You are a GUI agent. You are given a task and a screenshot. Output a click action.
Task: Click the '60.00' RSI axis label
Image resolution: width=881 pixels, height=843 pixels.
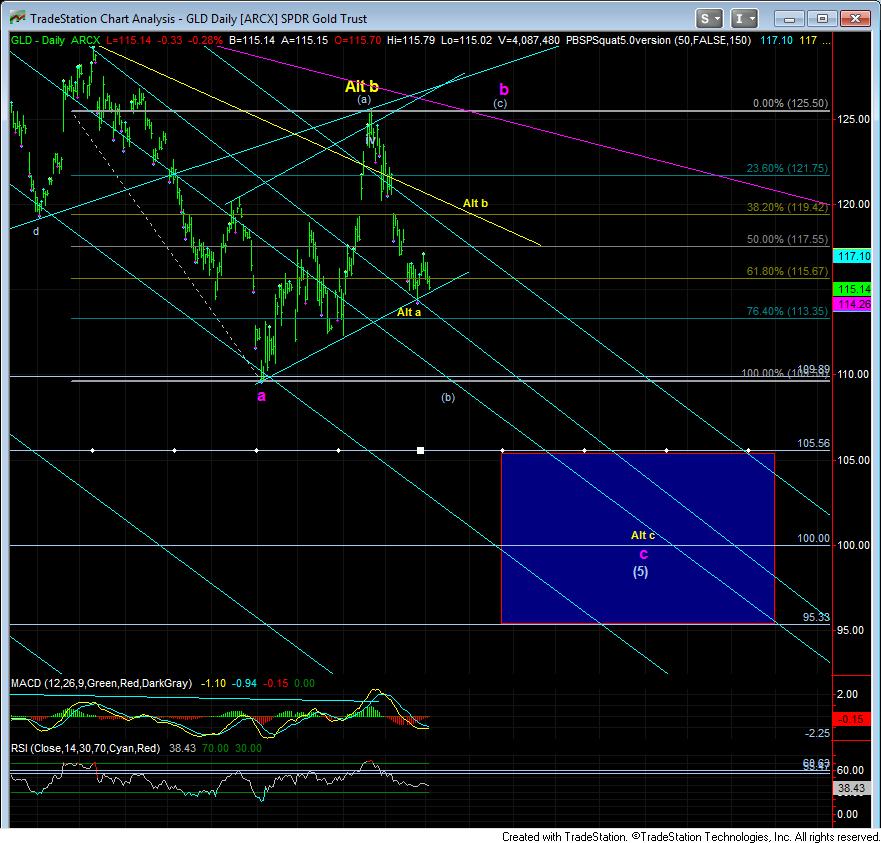[x=850, y=771]
